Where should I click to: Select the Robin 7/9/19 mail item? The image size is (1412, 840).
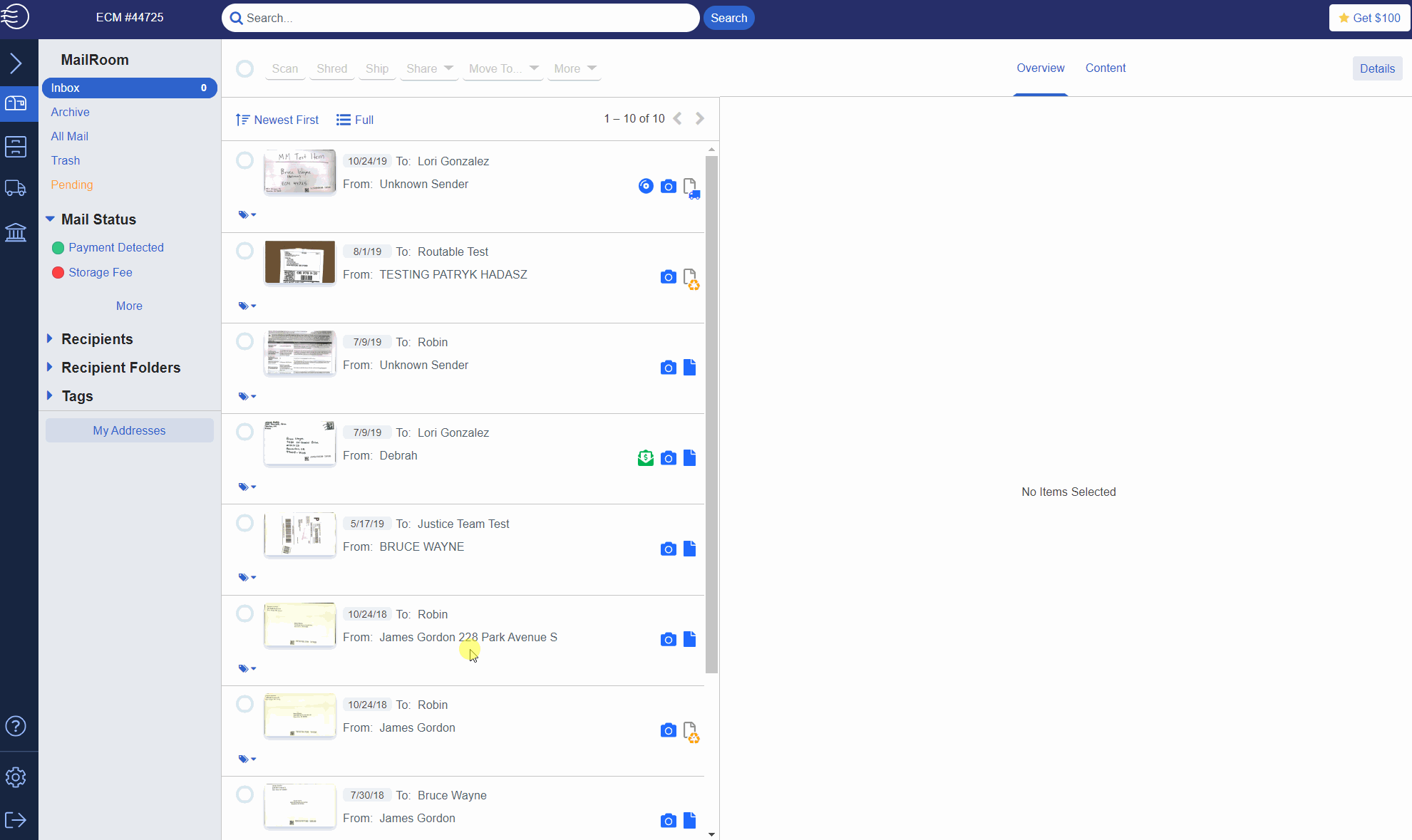(x=244, y=341)
